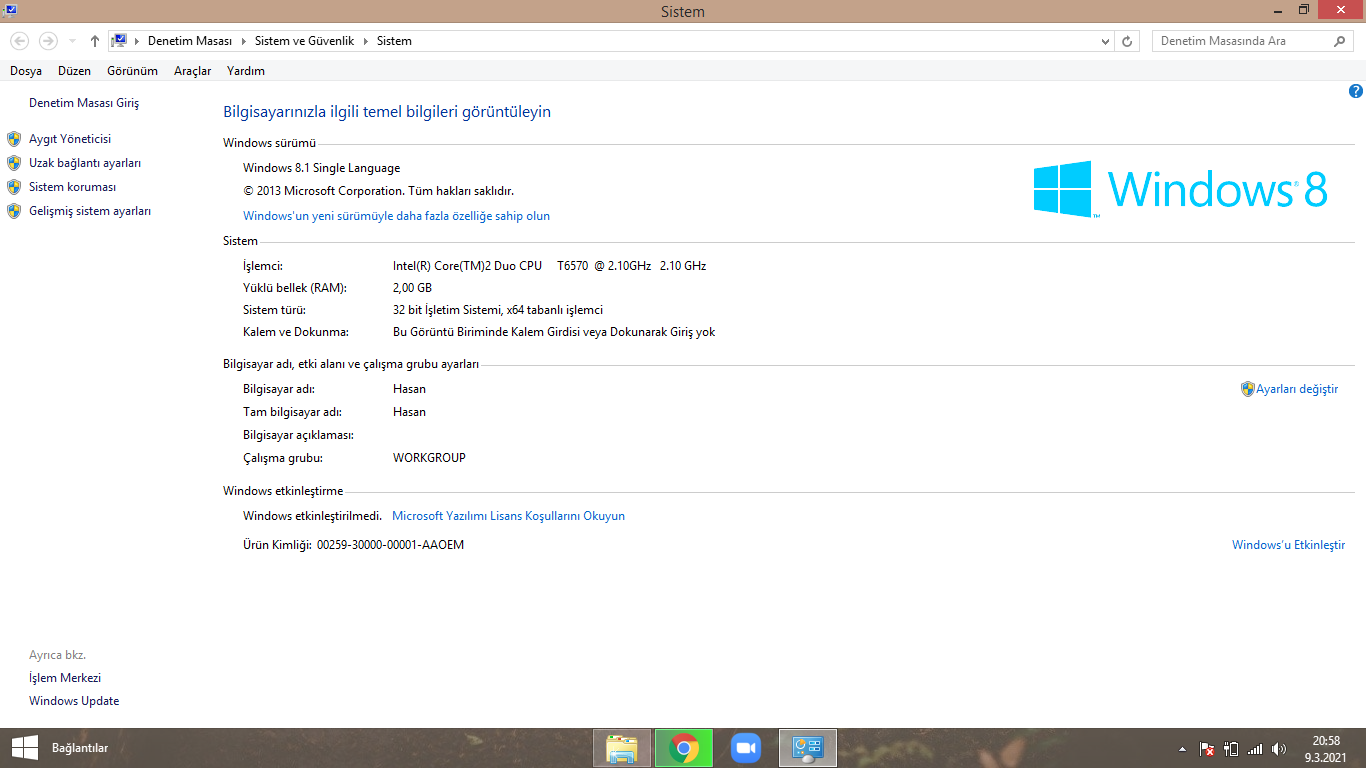
Task: Refresh the address bar view
Action: pyautogui.click(x=1128, y=41)
